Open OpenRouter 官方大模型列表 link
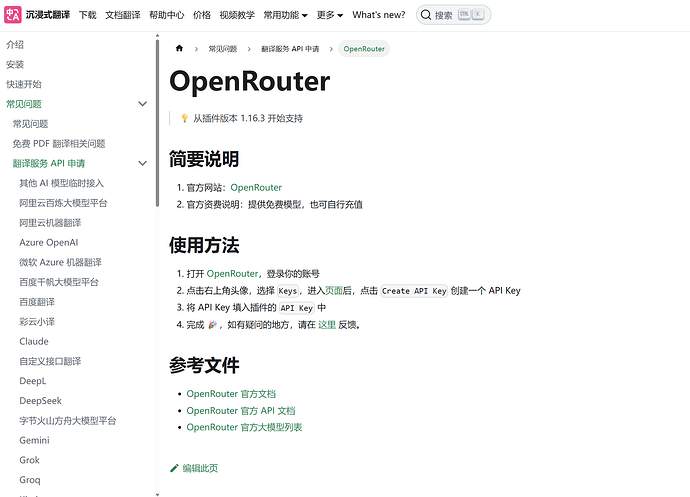 coord(244,427)
